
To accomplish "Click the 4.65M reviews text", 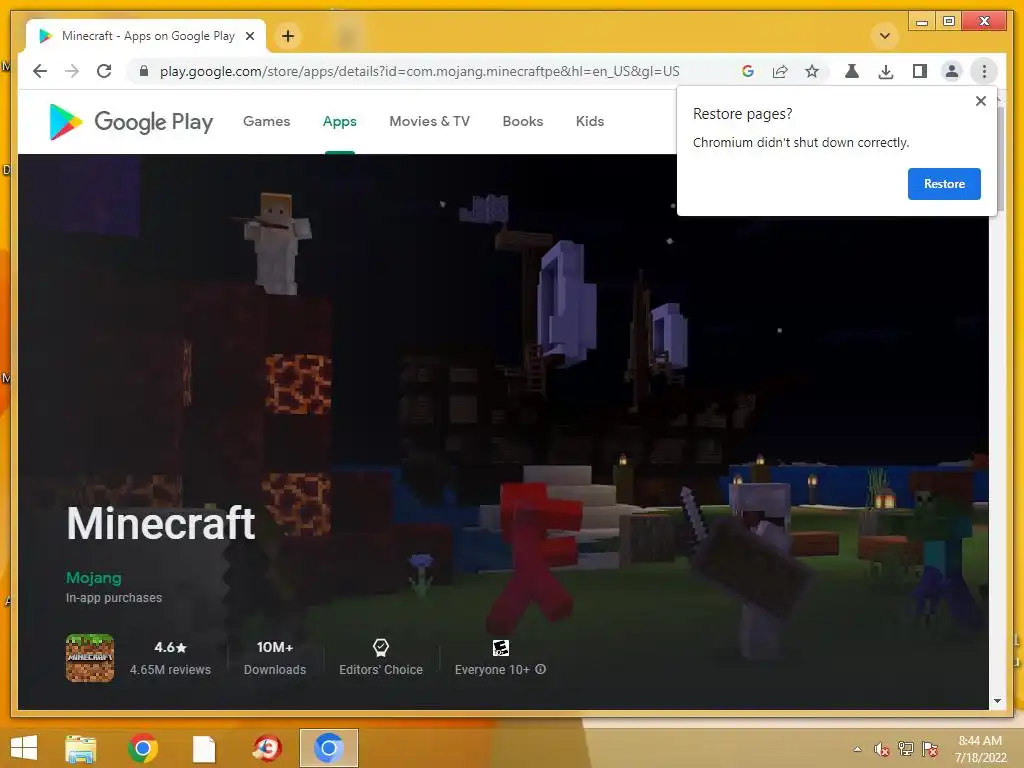I will [x=170, y=670].
